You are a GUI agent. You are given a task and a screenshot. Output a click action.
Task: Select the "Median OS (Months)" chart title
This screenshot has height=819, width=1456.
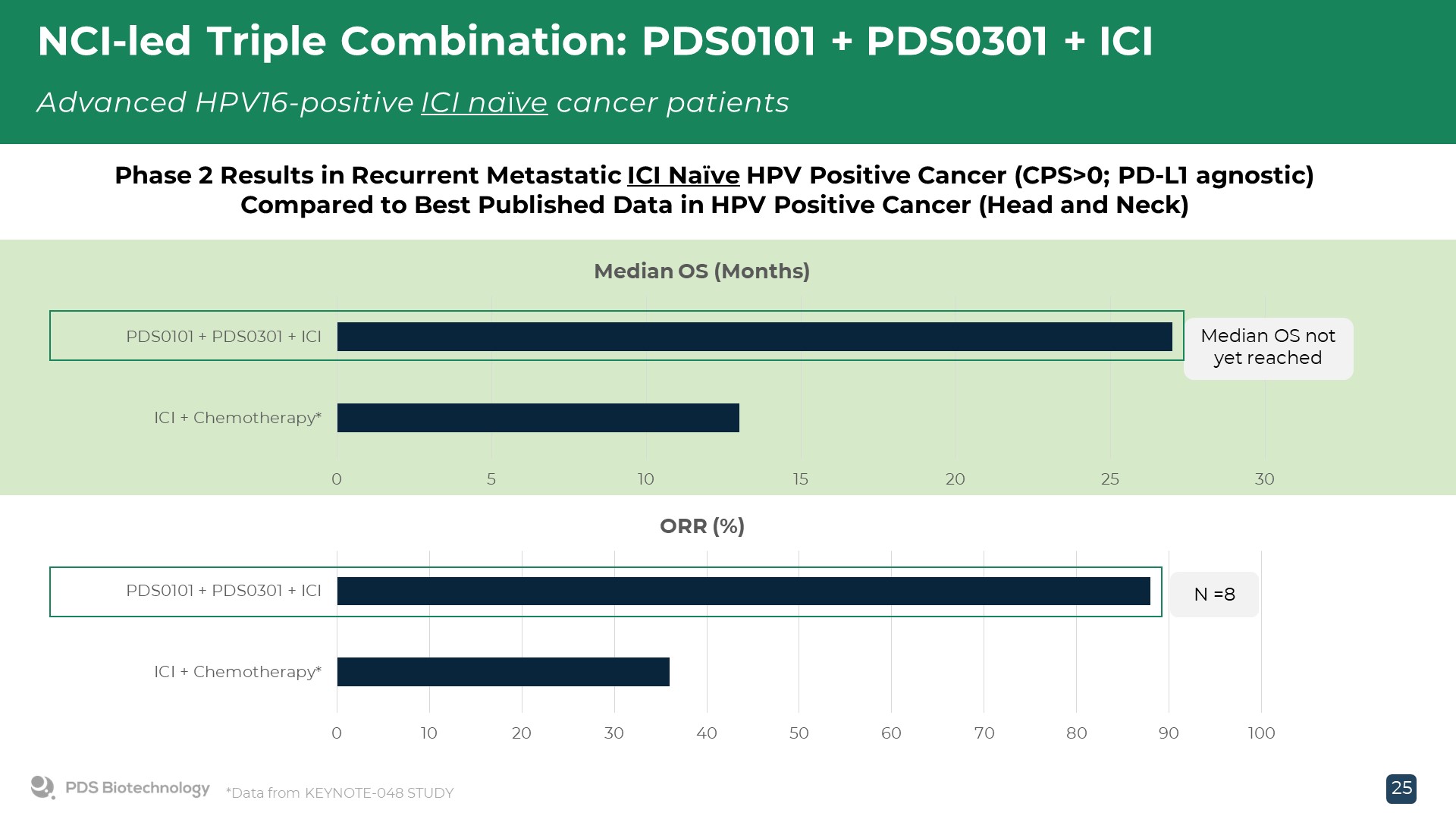701,271
